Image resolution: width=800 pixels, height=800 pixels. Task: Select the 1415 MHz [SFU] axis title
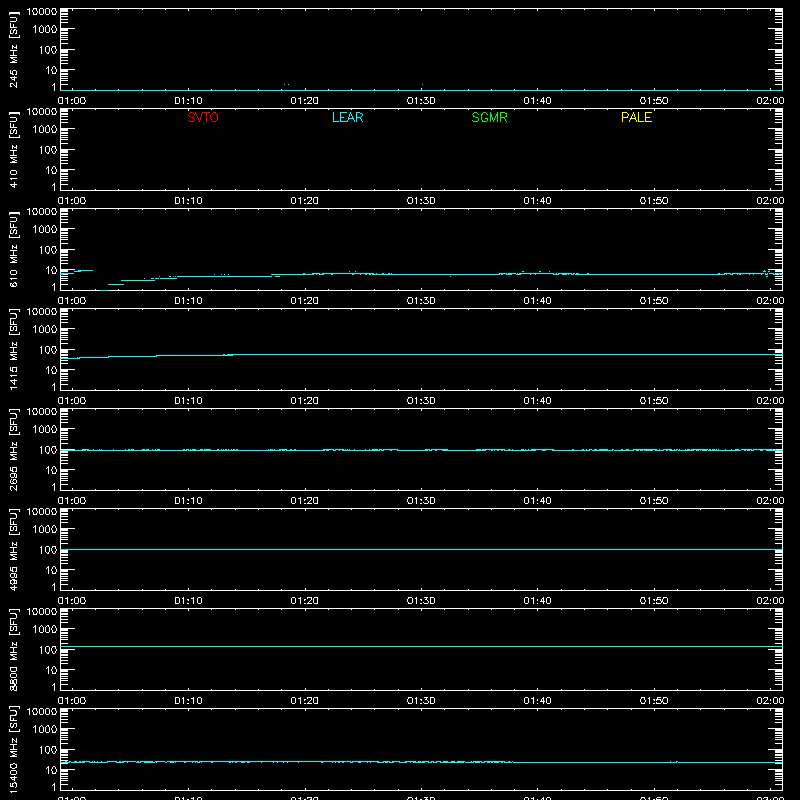(x=14, y=349)
